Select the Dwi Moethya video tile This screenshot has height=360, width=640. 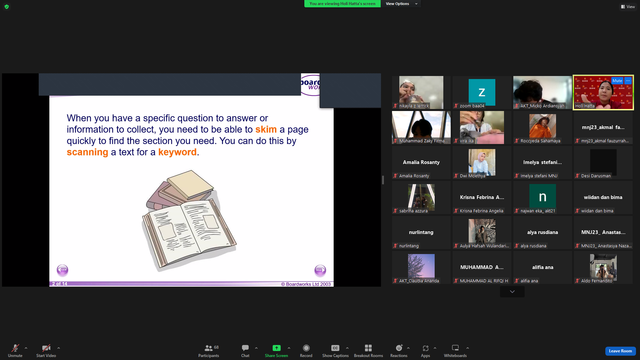point(482,162)
